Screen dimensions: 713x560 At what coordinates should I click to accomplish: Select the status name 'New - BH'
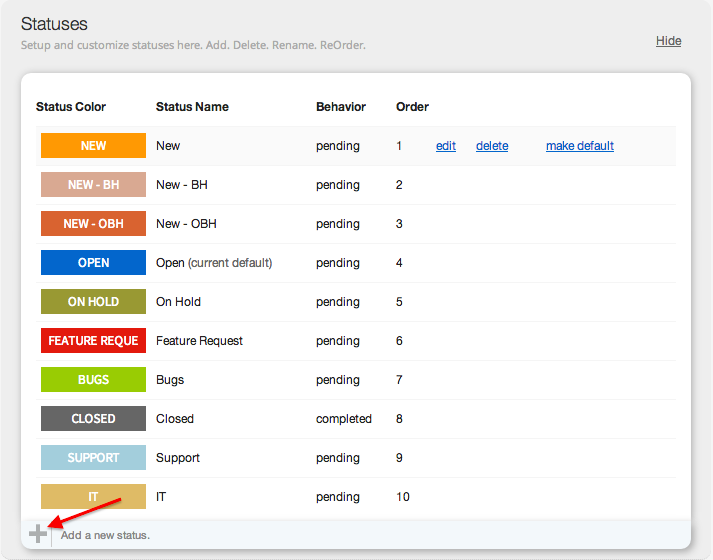pyautogui.click(x=182, y=185)
